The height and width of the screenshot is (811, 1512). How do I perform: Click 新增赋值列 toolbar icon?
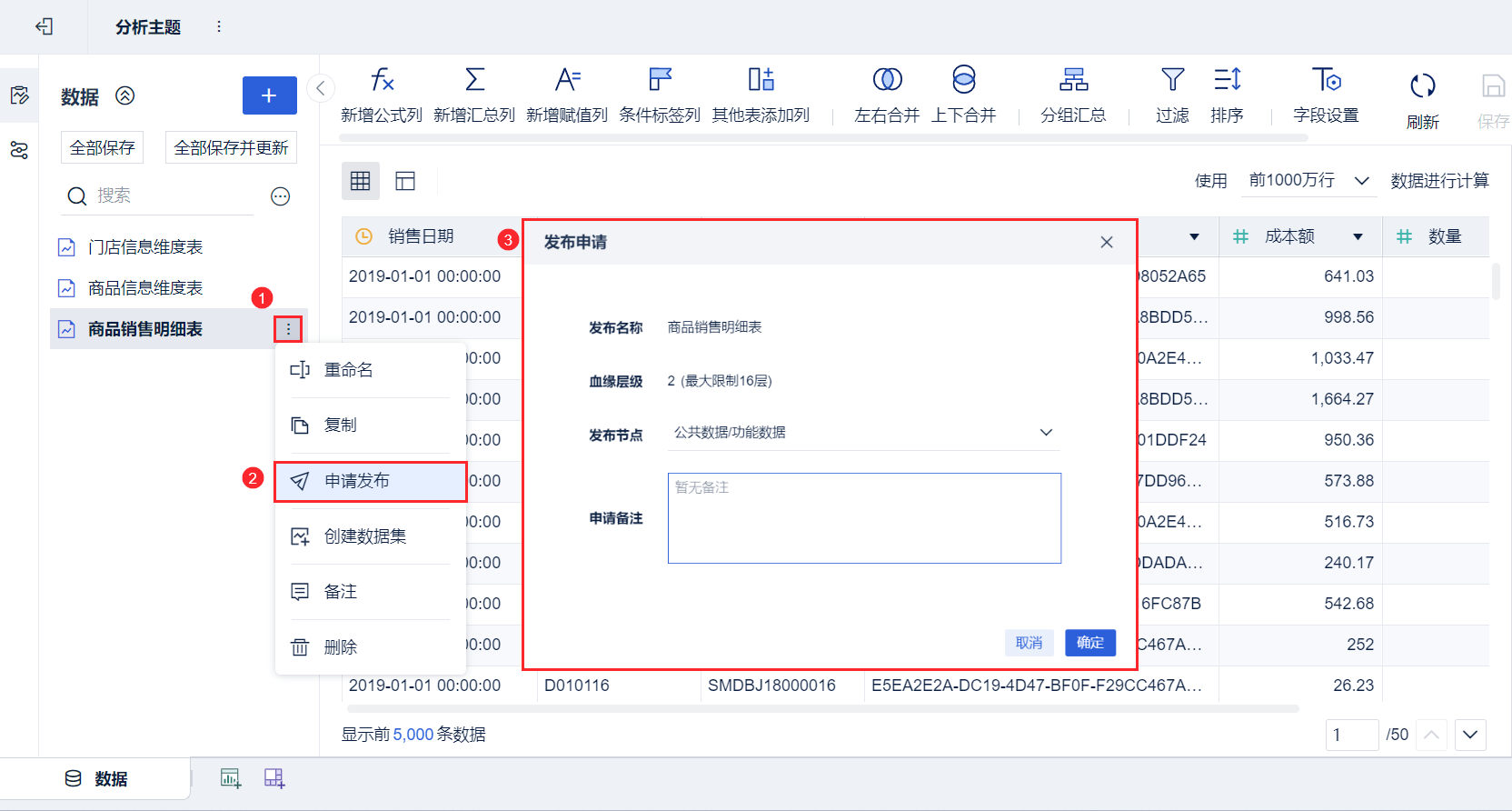click(x=567, y=95)
